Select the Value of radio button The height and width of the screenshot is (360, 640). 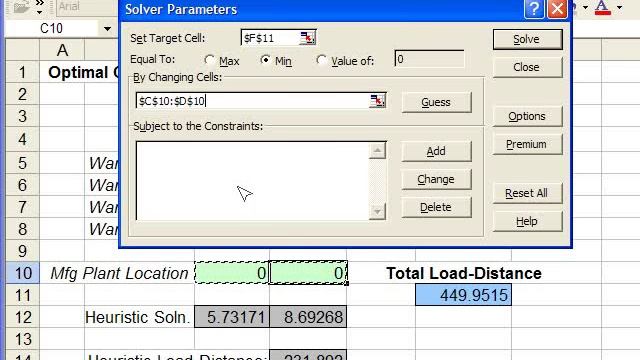[x=322, y=60]
